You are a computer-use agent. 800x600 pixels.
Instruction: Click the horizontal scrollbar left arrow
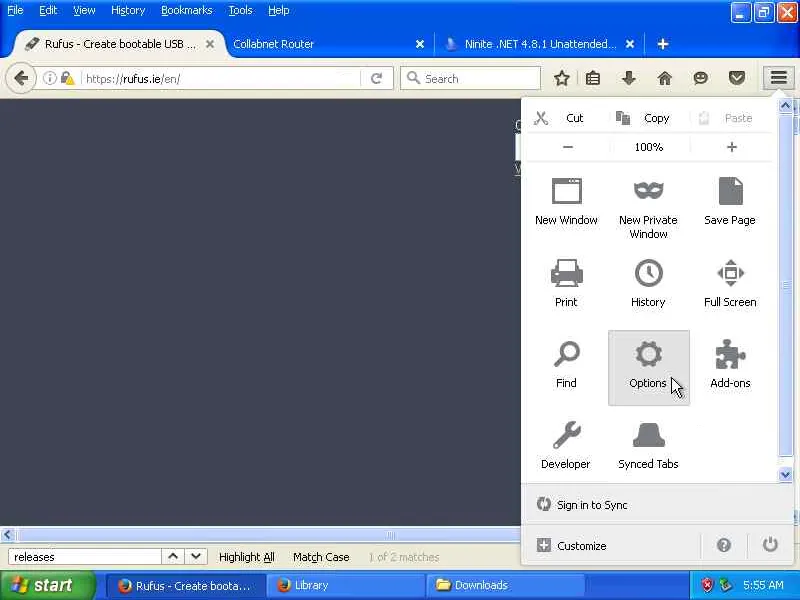(x=7, y=535)
